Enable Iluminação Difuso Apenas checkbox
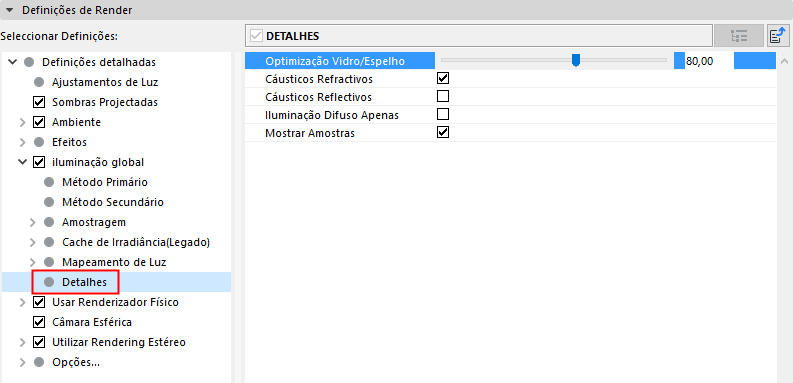 pyautogui.click(x=443, y=114)
